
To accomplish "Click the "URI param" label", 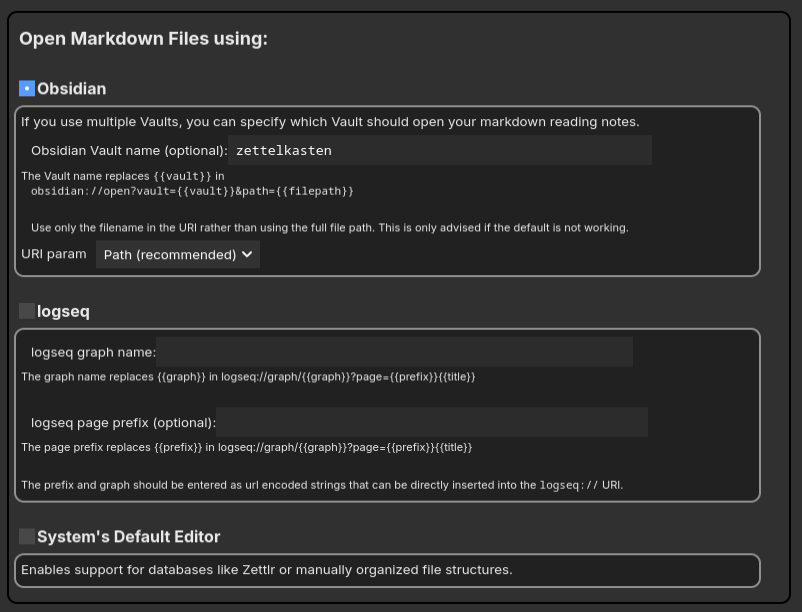I will coord(54,254).
